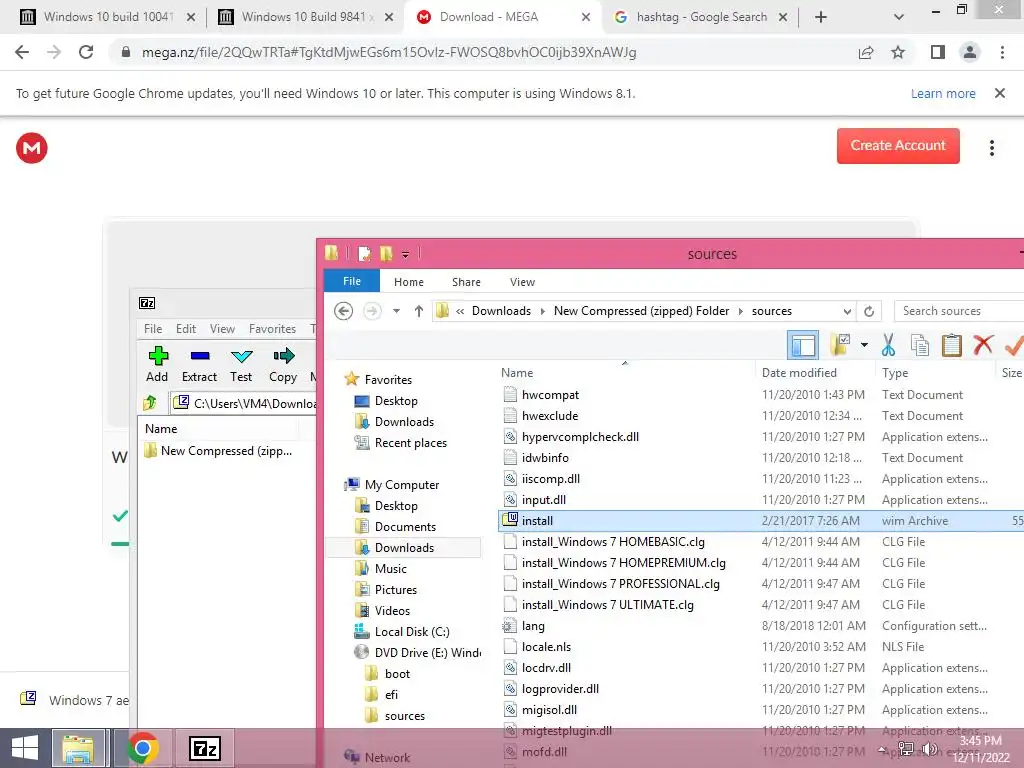Open 7-Zip Edit menu
The width and height of the screenshot is (1024, 768).
point(185,328)
